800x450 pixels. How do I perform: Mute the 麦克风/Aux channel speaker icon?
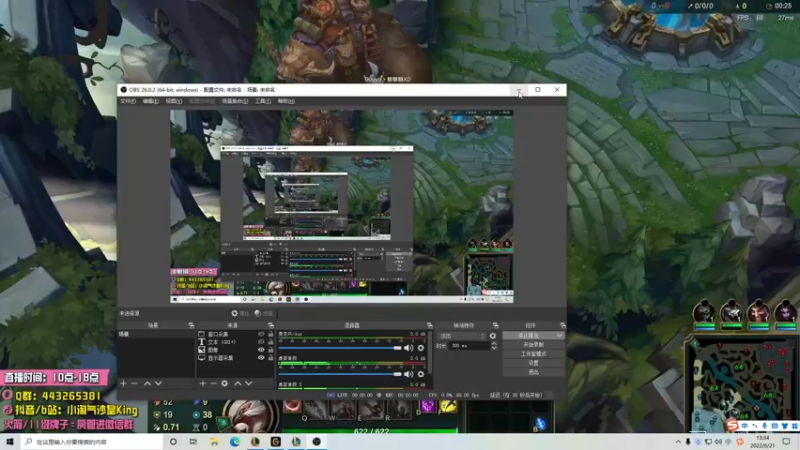pos(408,348)
